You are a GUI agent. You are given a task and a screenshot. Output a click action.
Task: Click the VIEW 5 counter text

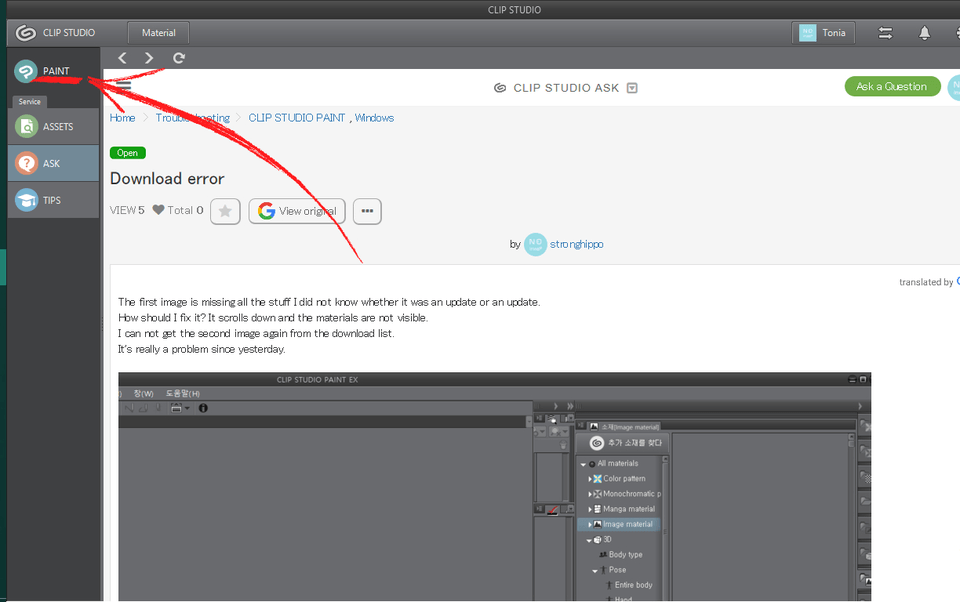click(127, 210)
